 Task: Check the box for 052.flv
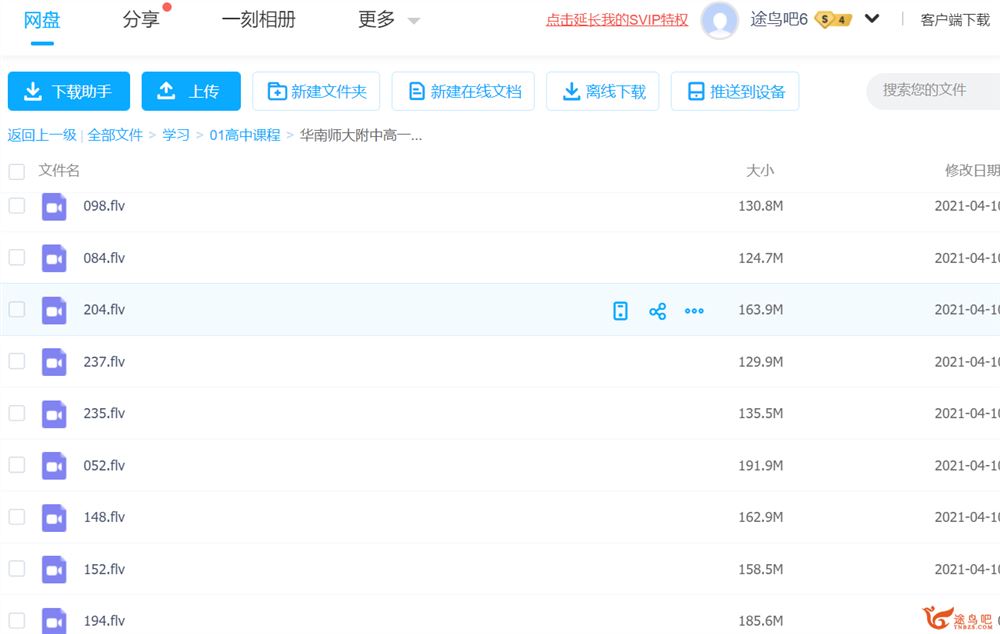point(17,465)
